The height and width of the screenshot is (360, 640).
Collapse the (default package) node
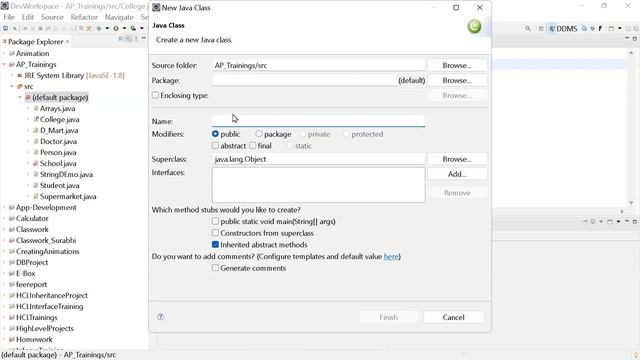click(x=20, y=98)
